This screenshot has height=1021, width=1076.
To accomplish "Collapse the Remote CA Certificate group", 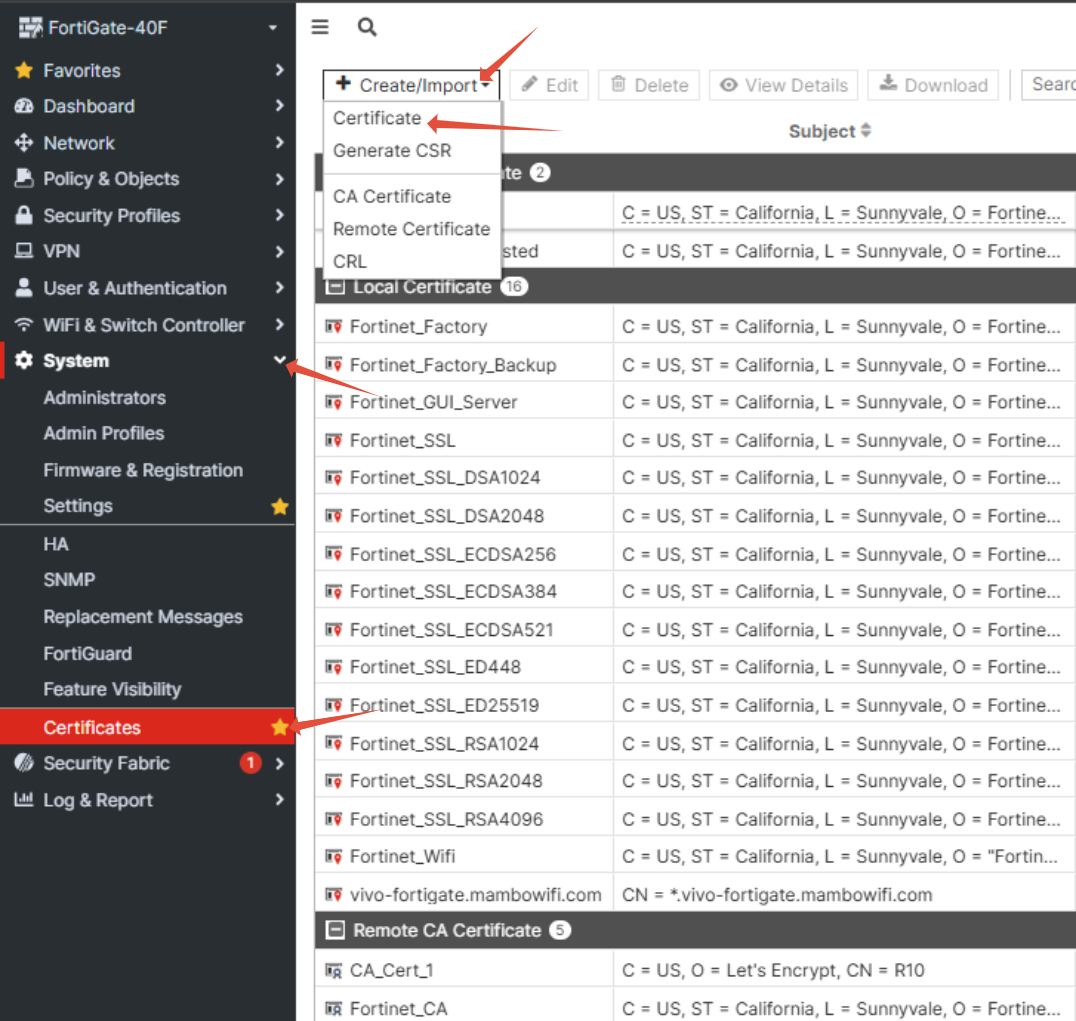I will [x=335, y=930].
